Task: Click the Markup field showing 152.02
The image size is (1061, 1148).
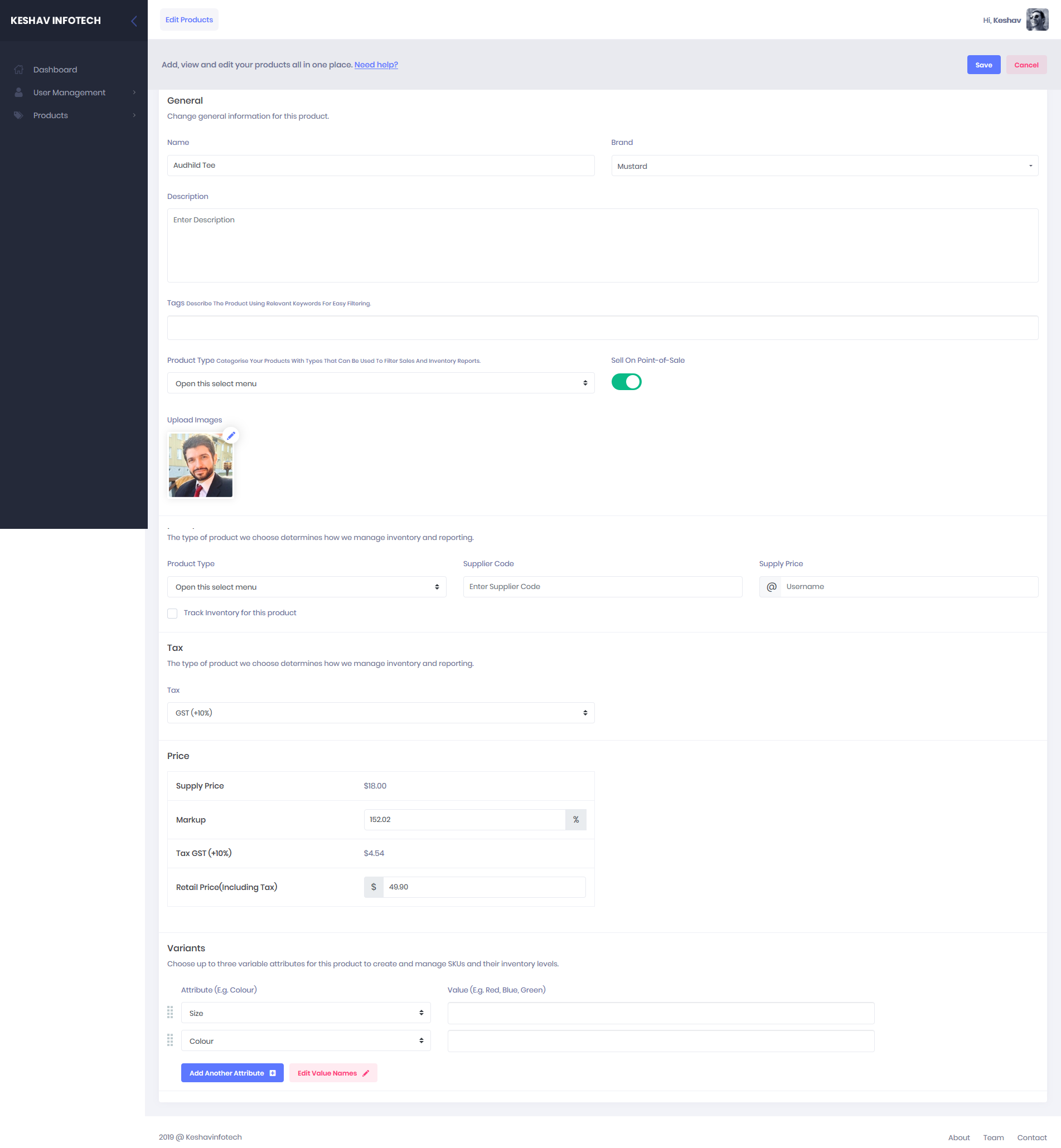Action: coord(464,819)
